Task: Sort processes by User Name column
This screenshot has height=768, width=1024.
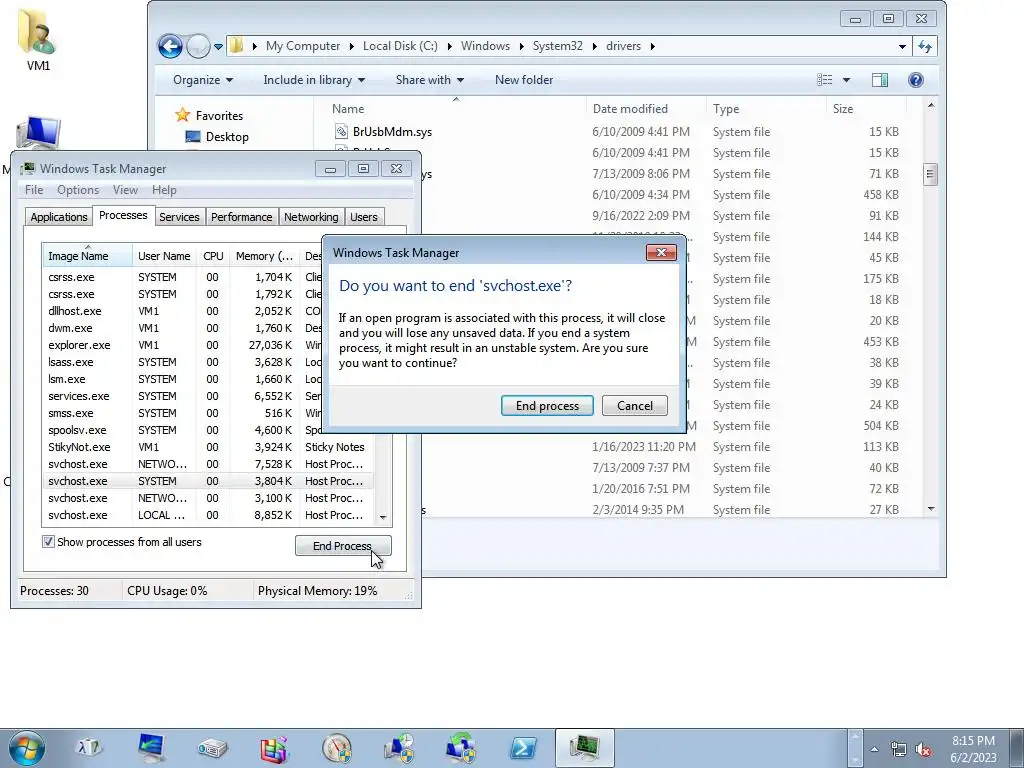Action: 164,256
